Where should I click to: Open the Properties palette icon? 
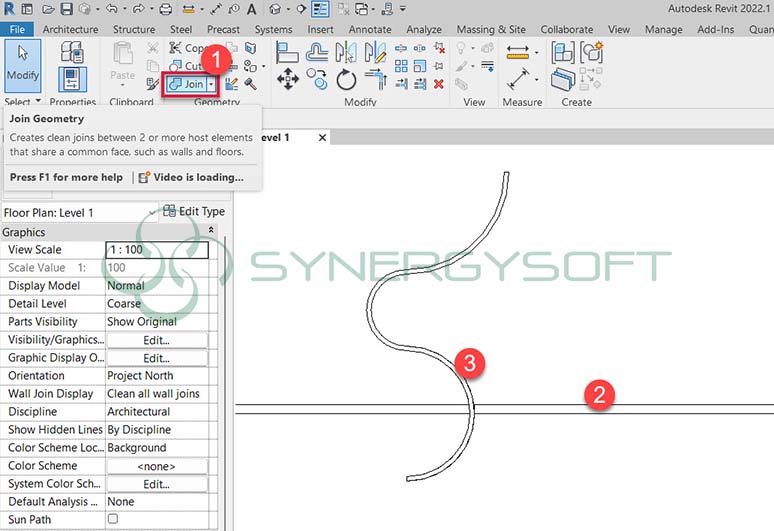point(72,78)
